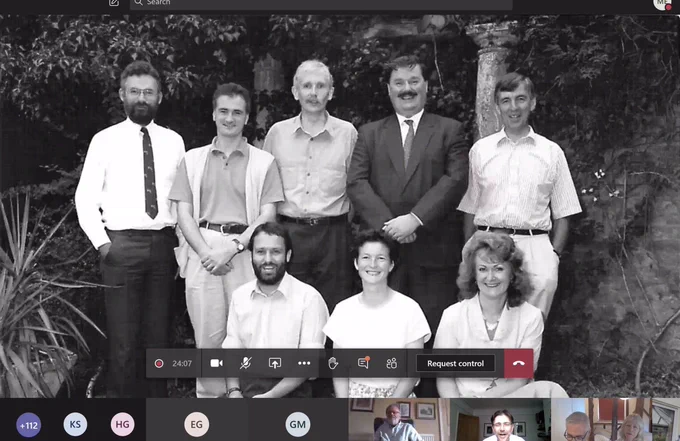The image size is (680, 441).
Task: Open the profile avatar at top right
Action: coord(662,4)
